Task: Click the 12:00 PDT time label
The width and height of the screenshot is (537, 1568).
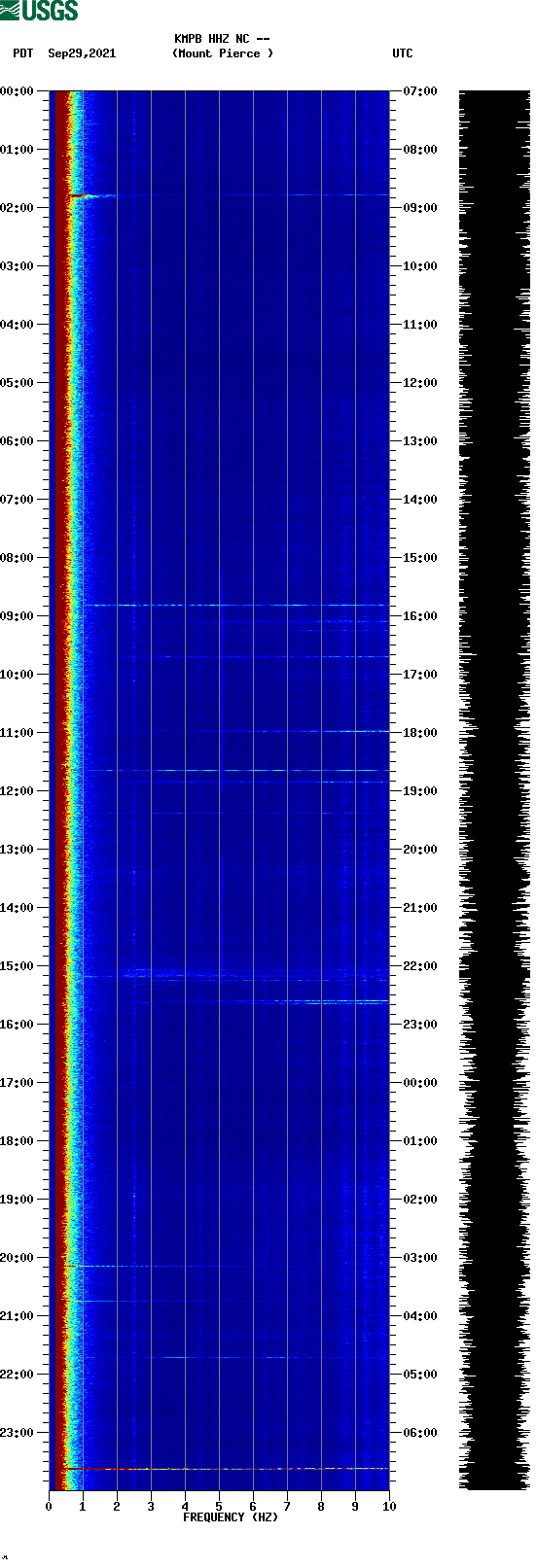Action: pyautogui.click(x=17, y=791)
